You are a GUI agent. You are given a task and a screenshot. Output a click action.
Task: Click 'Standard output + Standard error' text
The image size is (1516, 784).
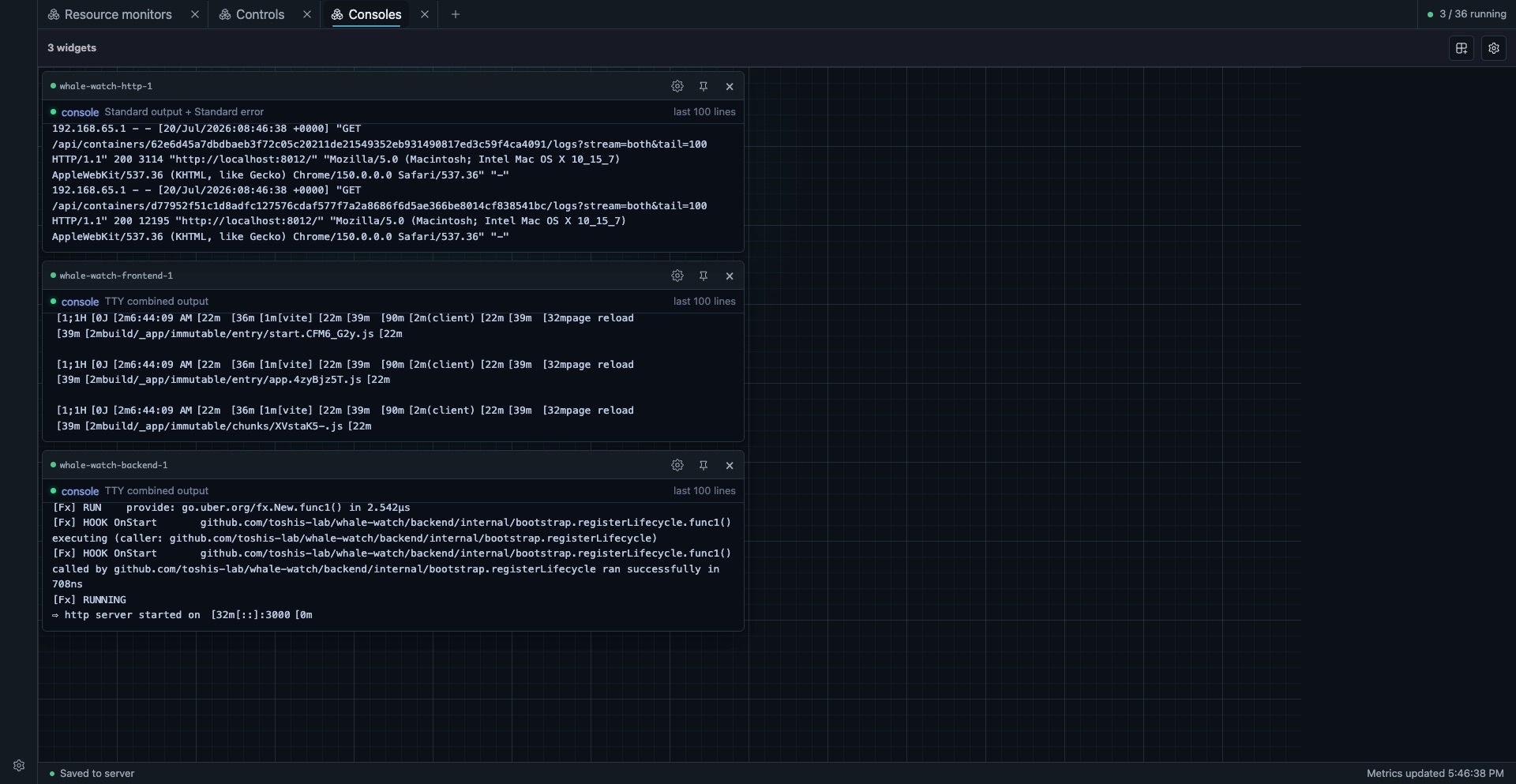click(x=184, y=112)
